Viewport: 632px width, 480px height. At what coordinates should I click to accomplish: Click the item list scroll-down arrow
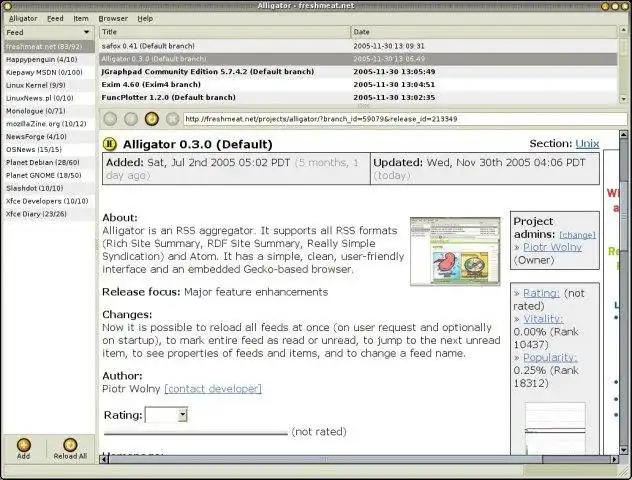623,99
